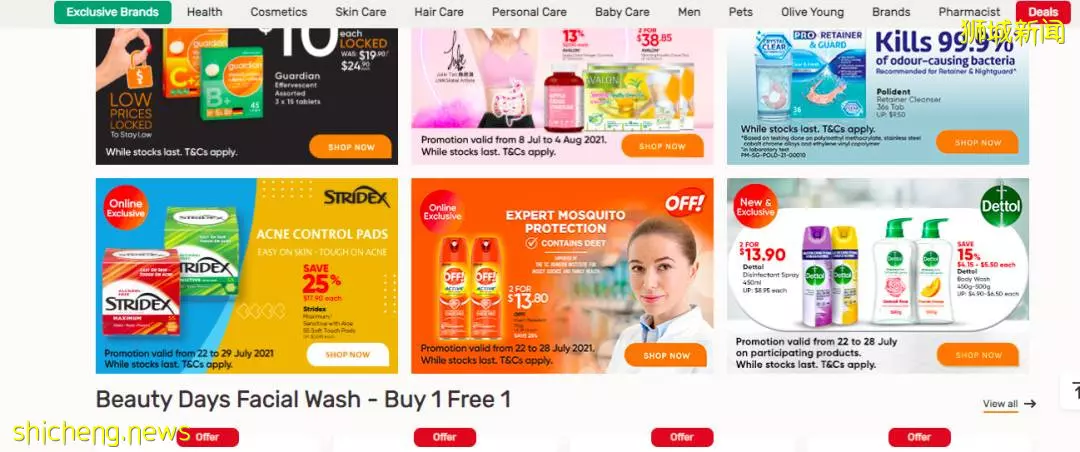Open the Avalon promotion banner image

(562, 96)
